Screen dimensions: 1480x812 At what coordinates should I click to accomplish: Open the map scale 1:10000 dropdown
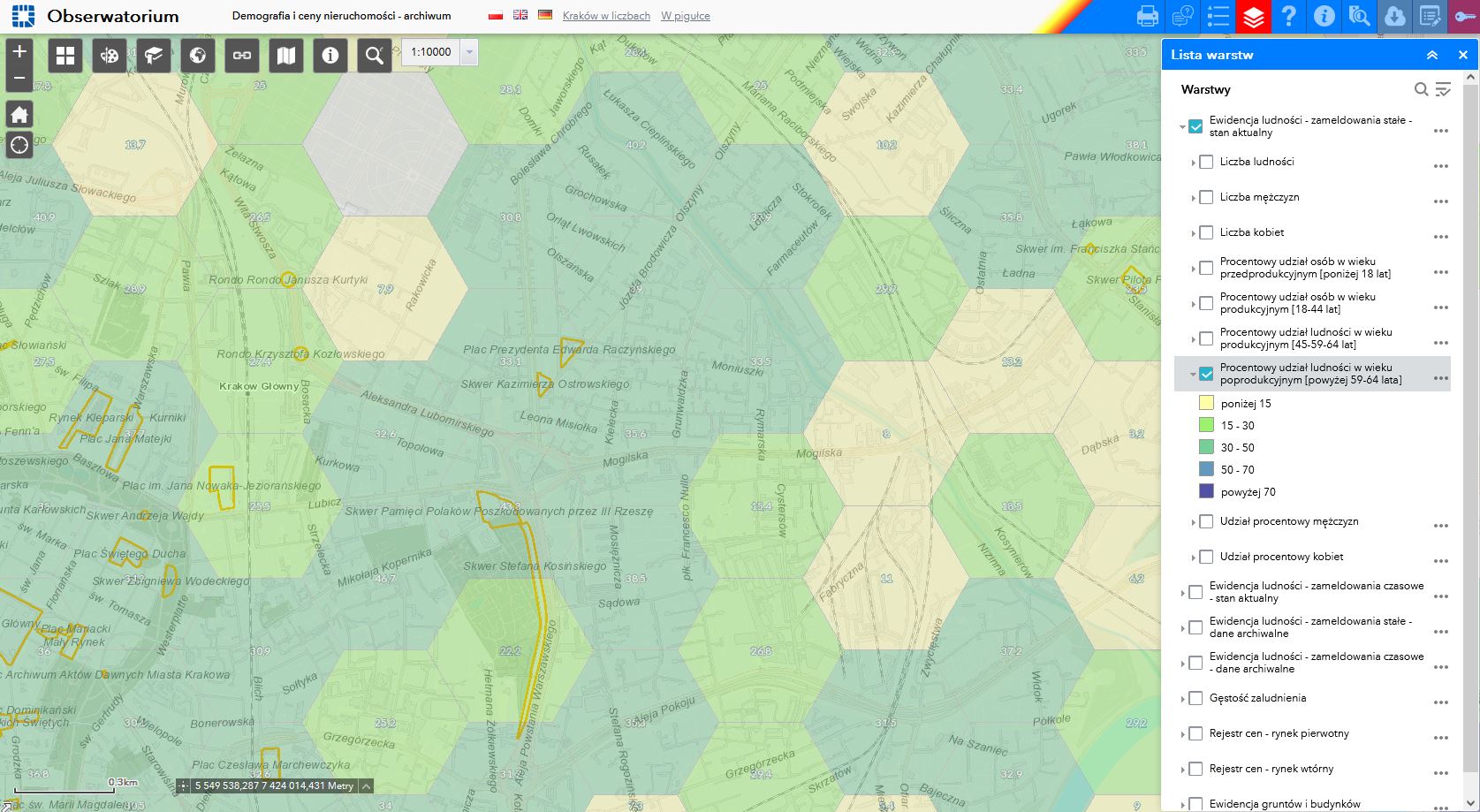point(470,52)
